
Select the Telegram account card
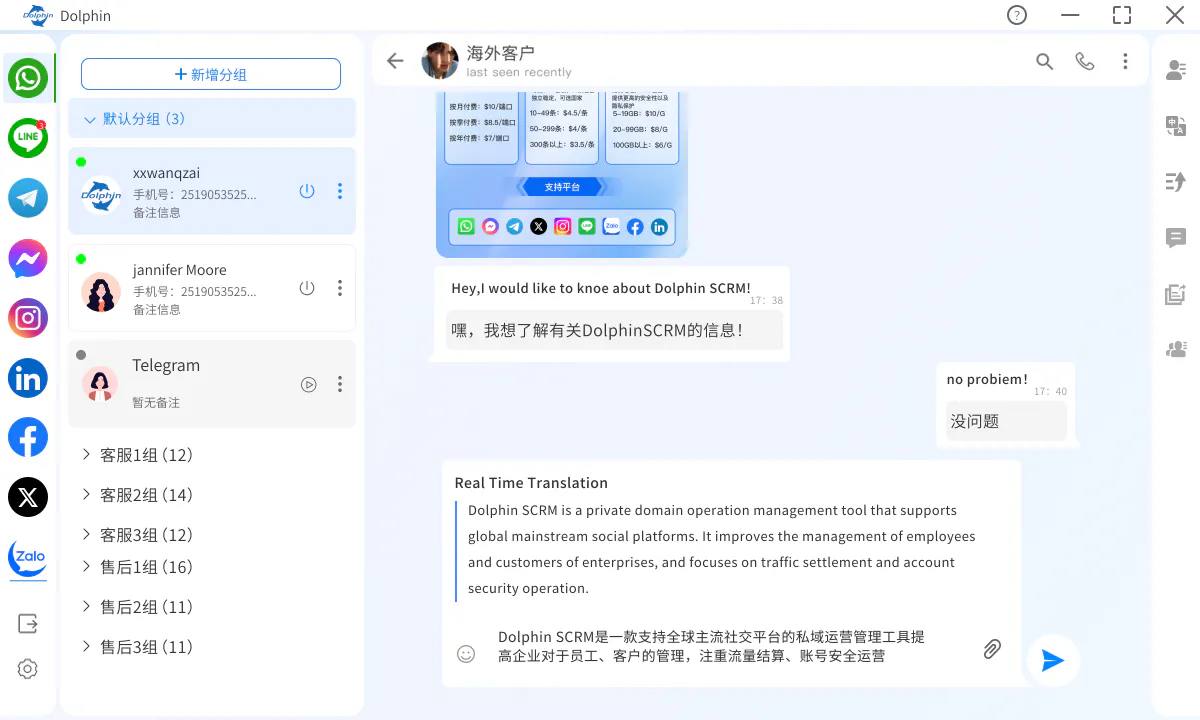point(212,384)
